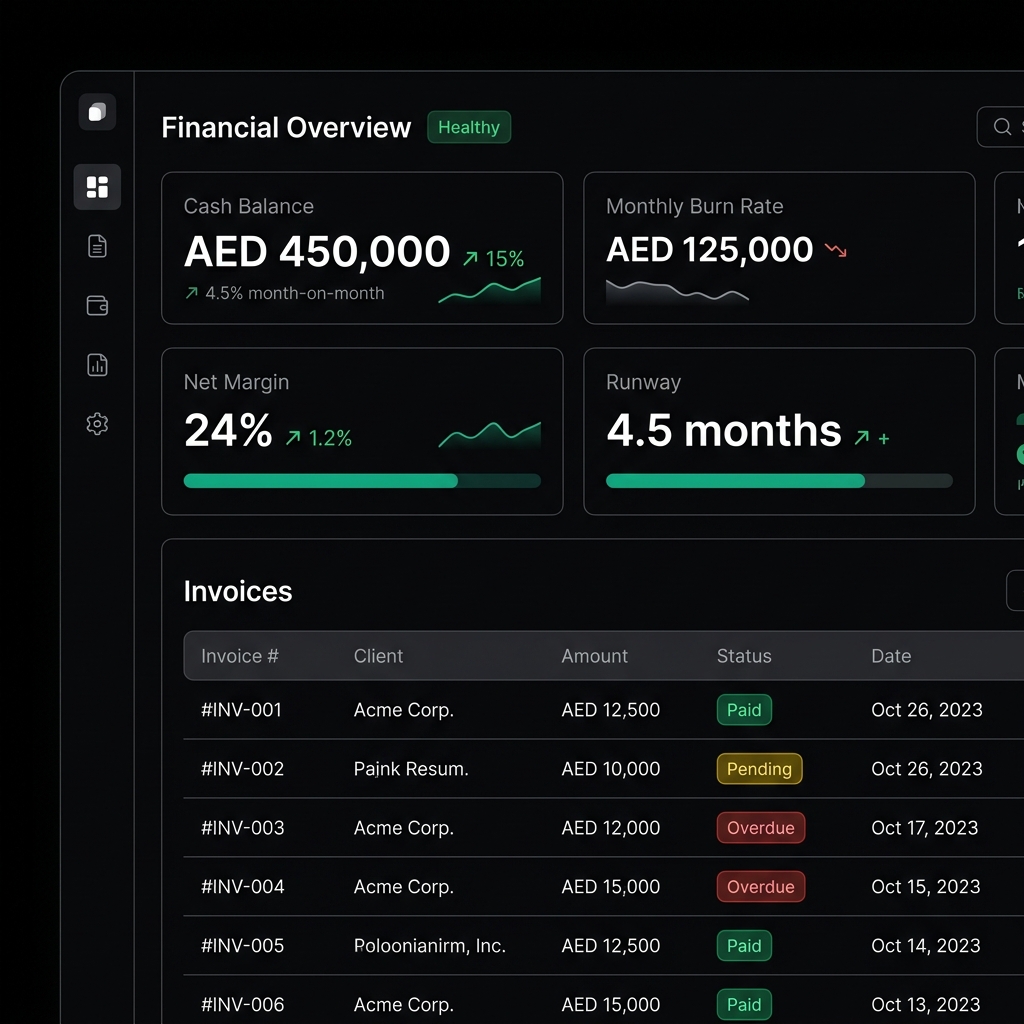Viewport: 1024px width, 1024px height.
Task: Click the AED 10,000 amount
Action: click(611, 769)
